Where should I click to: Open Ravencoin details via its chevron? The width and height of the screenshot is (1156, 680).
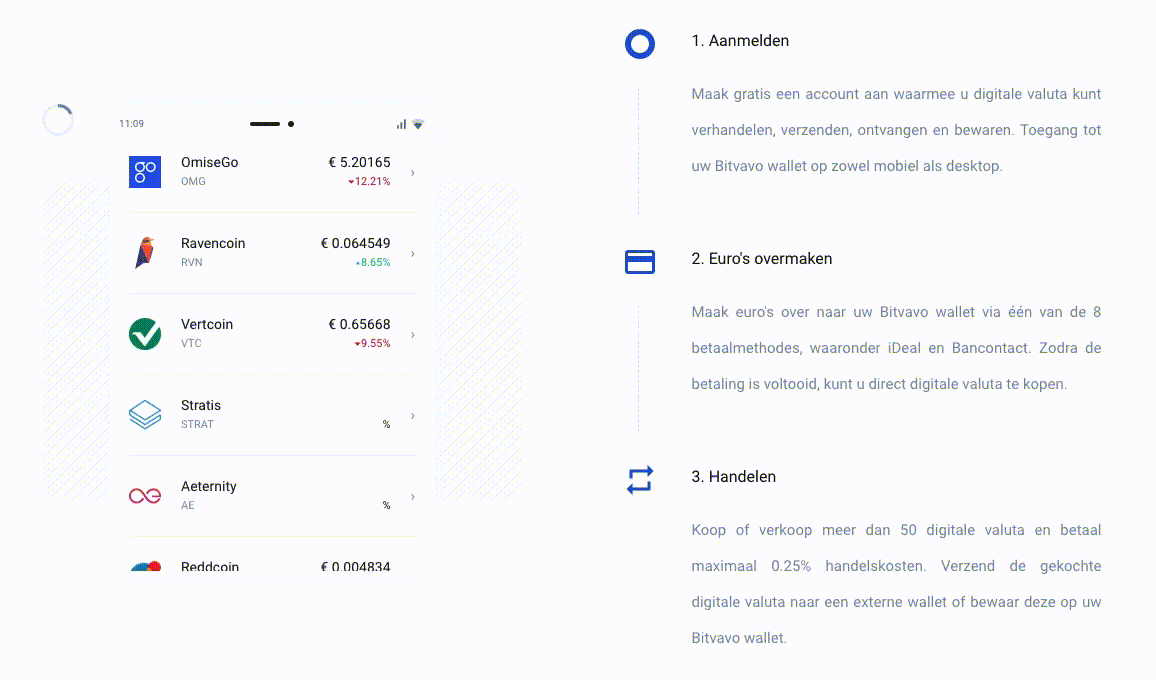(412, 253)
